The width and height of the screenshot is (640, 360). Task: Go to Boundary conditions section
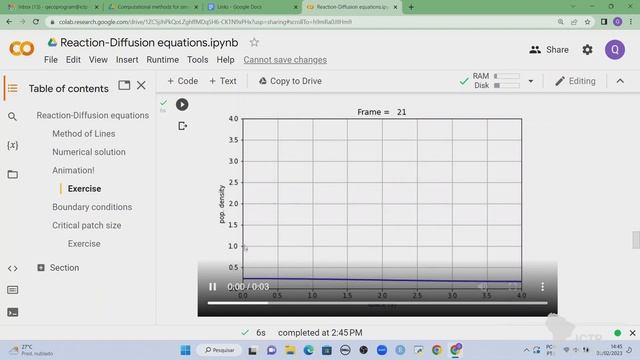click(92, 207)
